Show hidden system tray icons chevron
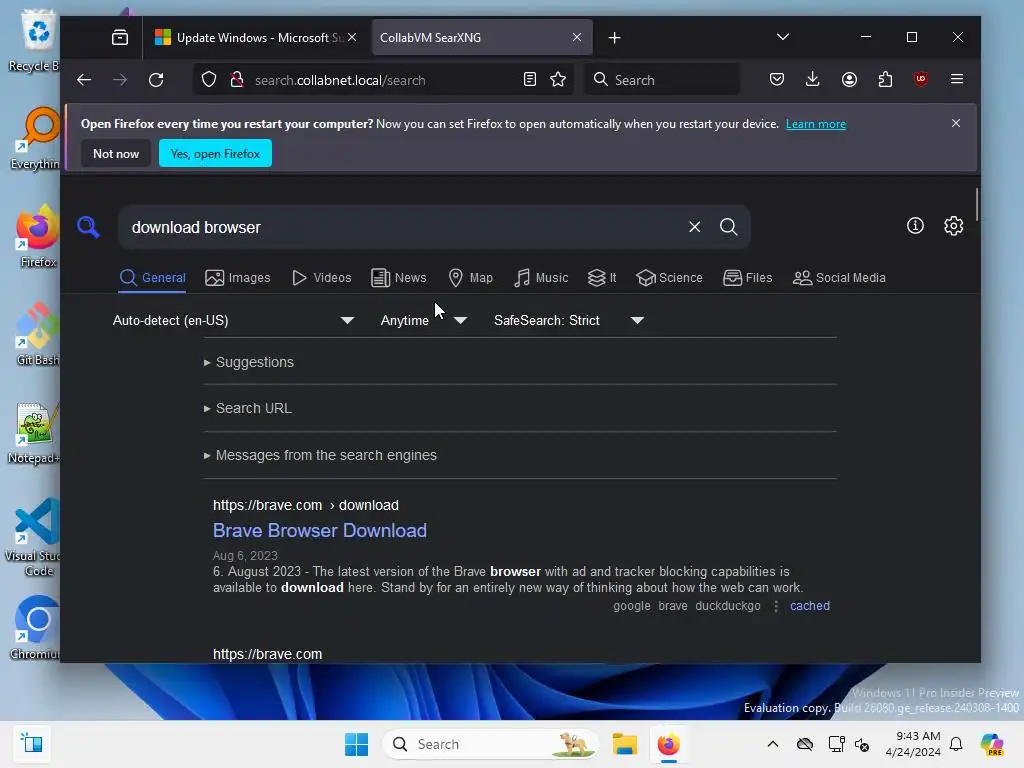 [773, 744]
